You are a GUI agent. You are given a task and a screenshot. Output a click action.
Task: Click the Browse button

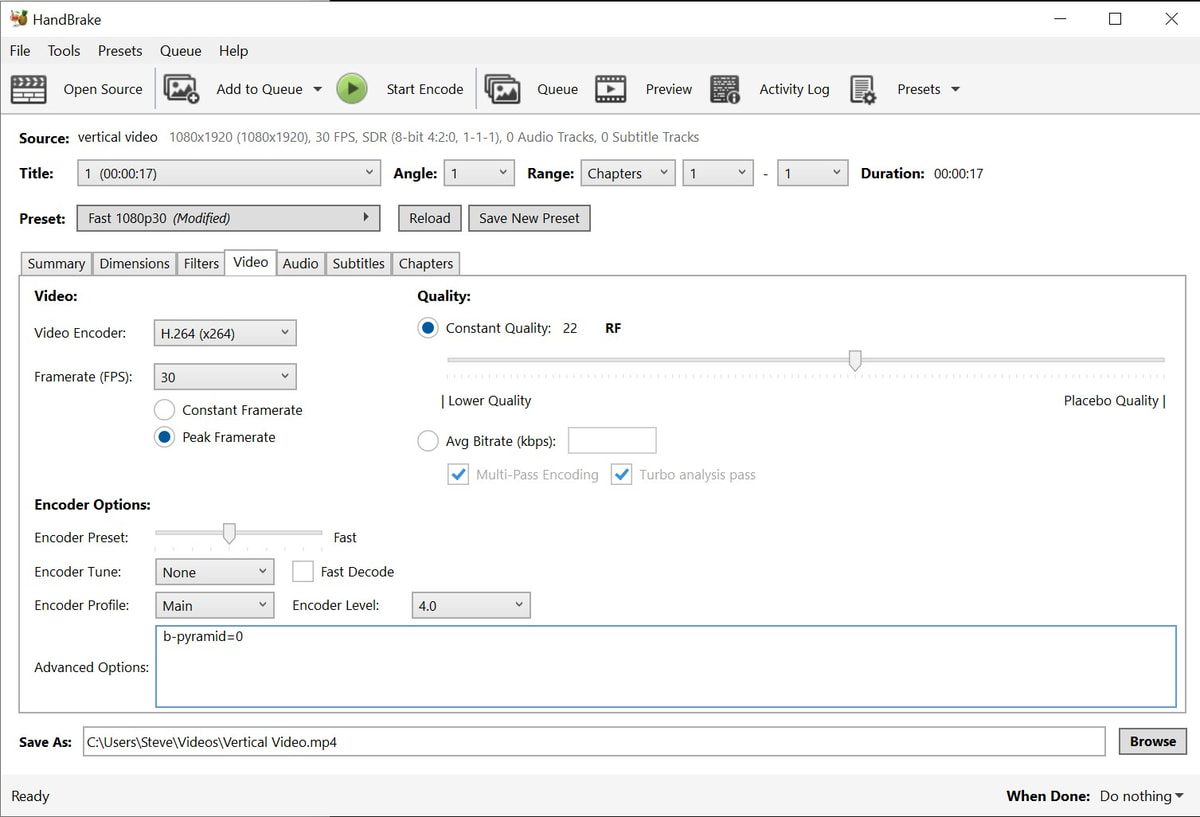point(1152,741)
